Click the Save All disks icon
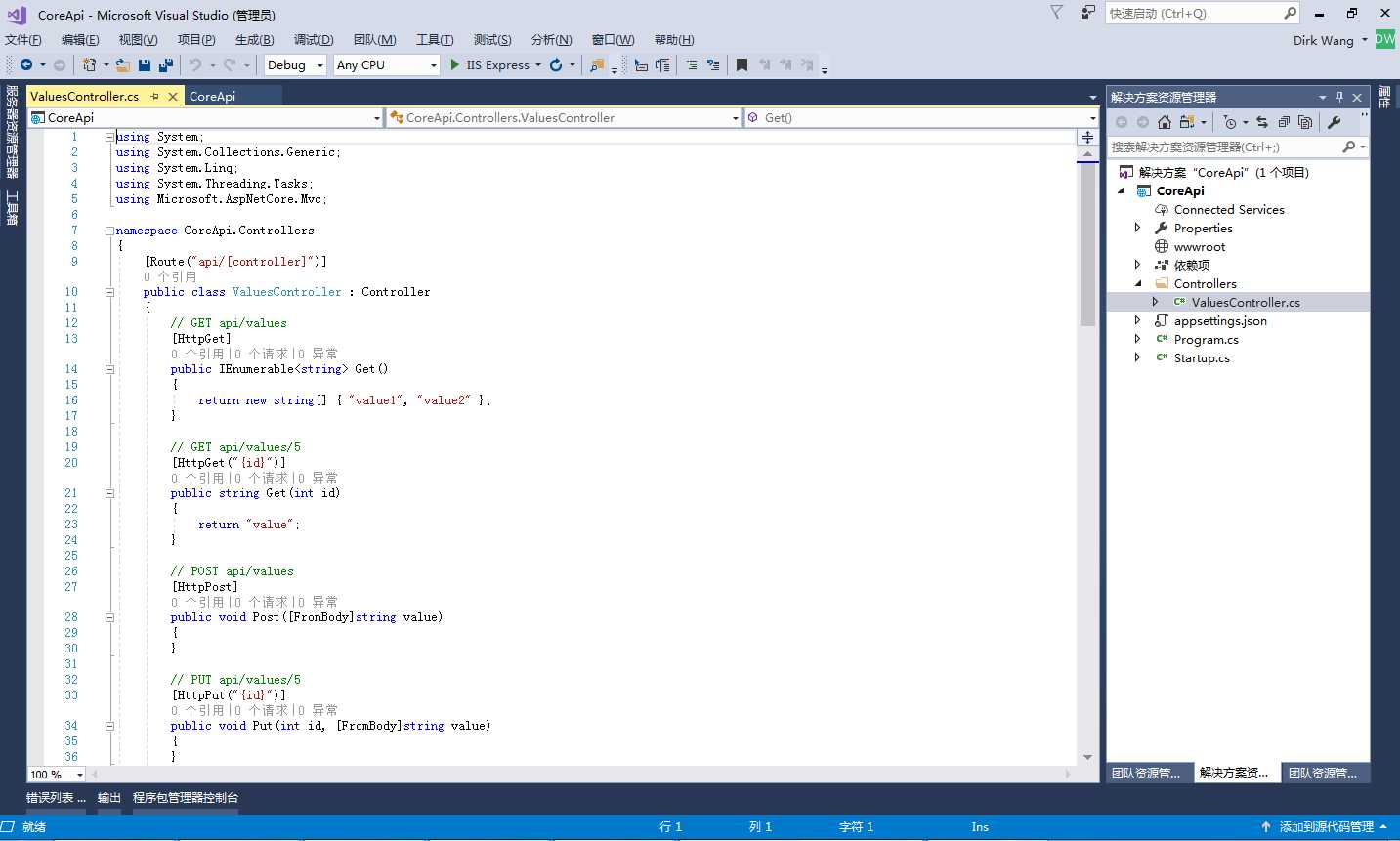The image size is (1400, 841). click(x=165, y=64)
